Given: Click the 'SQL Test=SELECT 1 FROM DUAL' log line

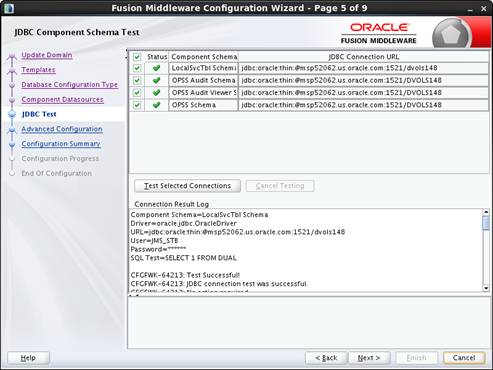Looking at the screenshot, I should click(x=184, y=258).
